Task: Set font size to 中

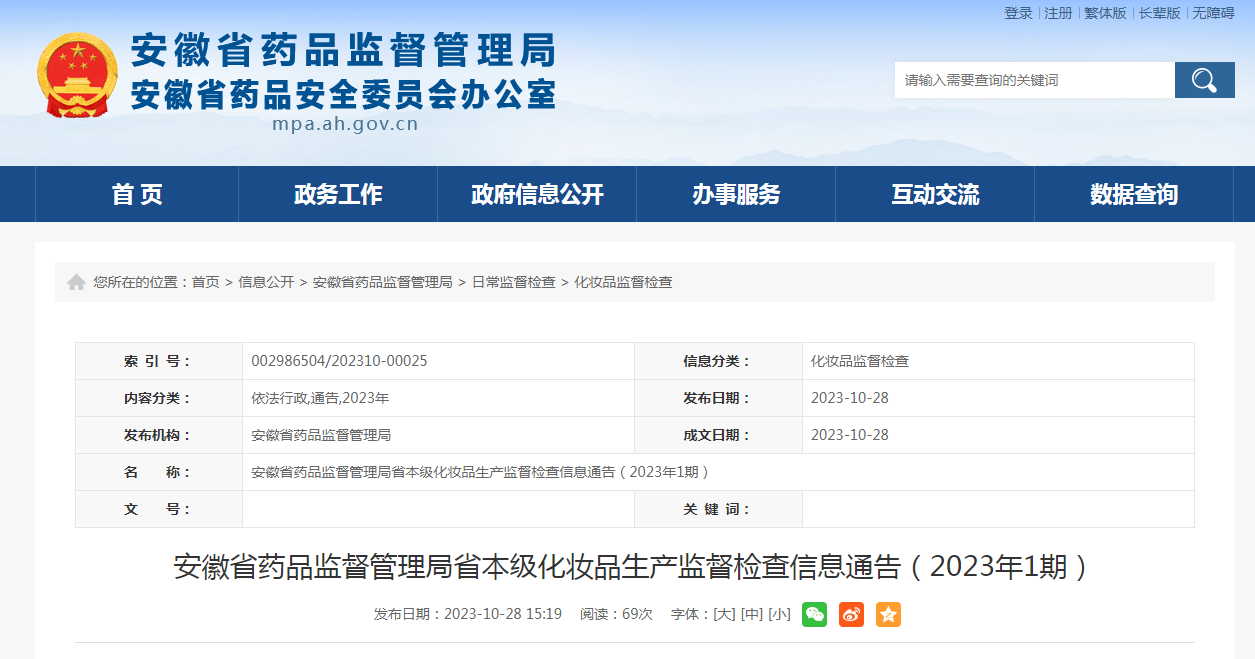Action: click(751, 614)
